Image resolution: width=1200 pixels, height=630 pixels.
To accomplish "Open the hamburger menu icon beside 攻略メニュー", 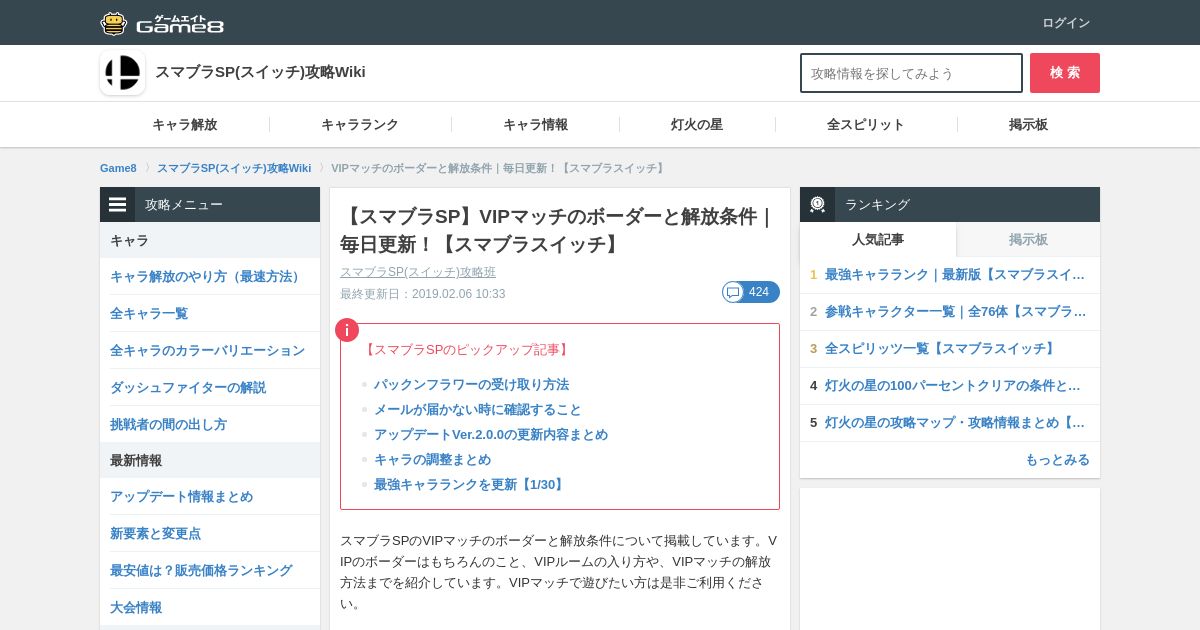I will tap(118, 204).
